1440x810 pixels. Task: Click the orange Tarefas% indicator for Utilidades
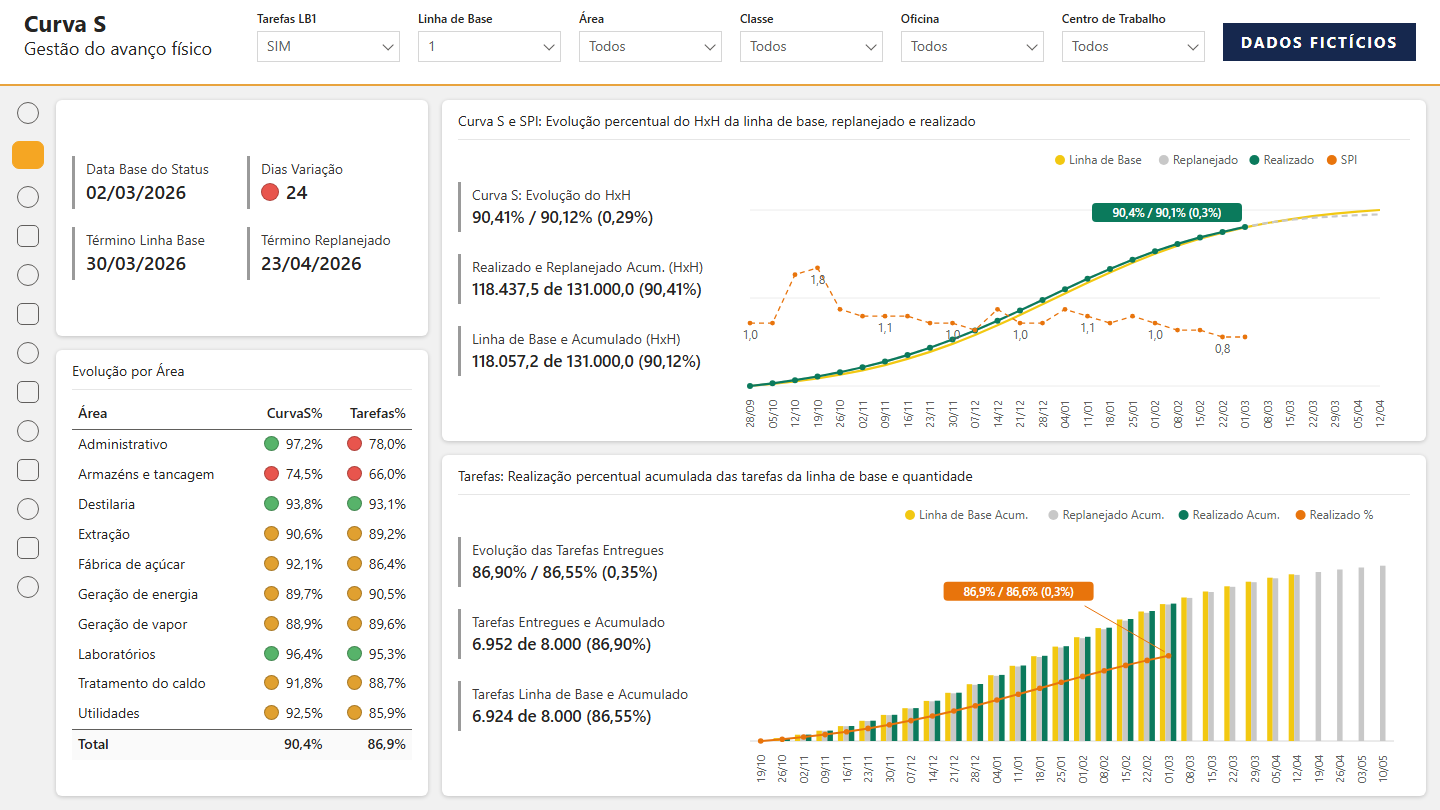(x=354, y=713)
